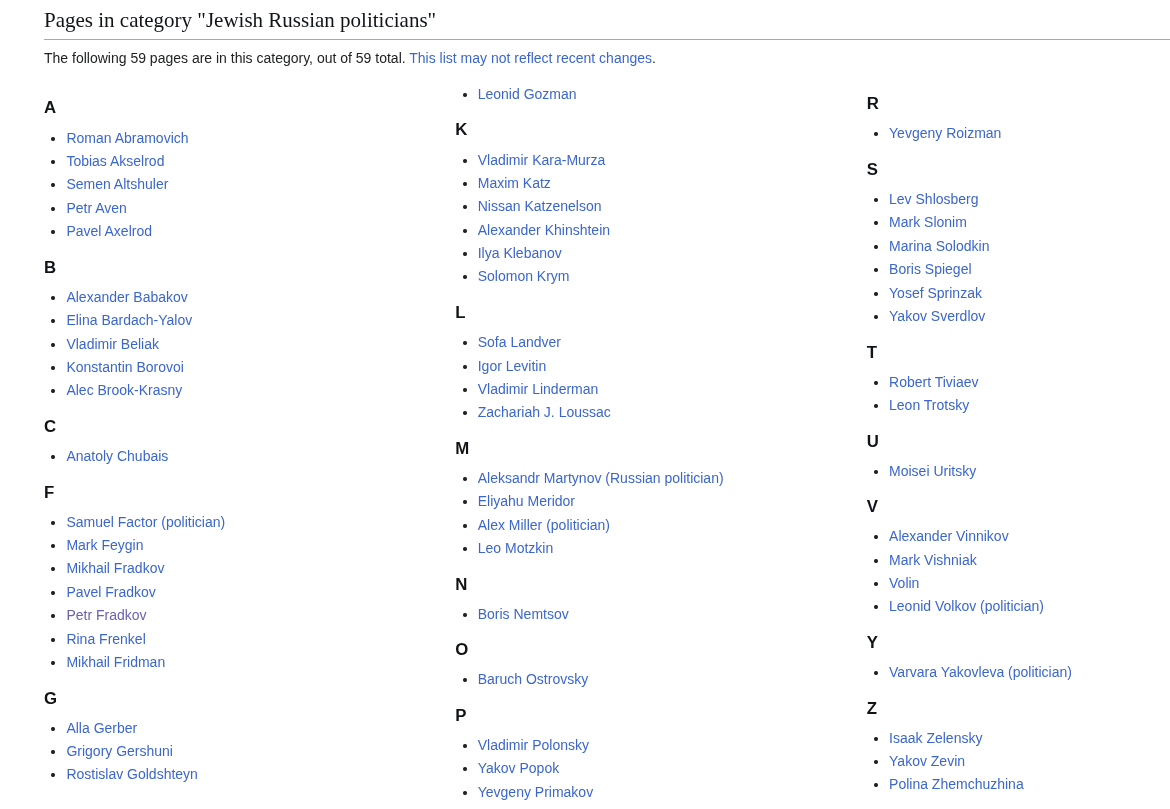Click the Leonid Gozman link
Viewport: 1170px width, 809px height.
(527, 95)
